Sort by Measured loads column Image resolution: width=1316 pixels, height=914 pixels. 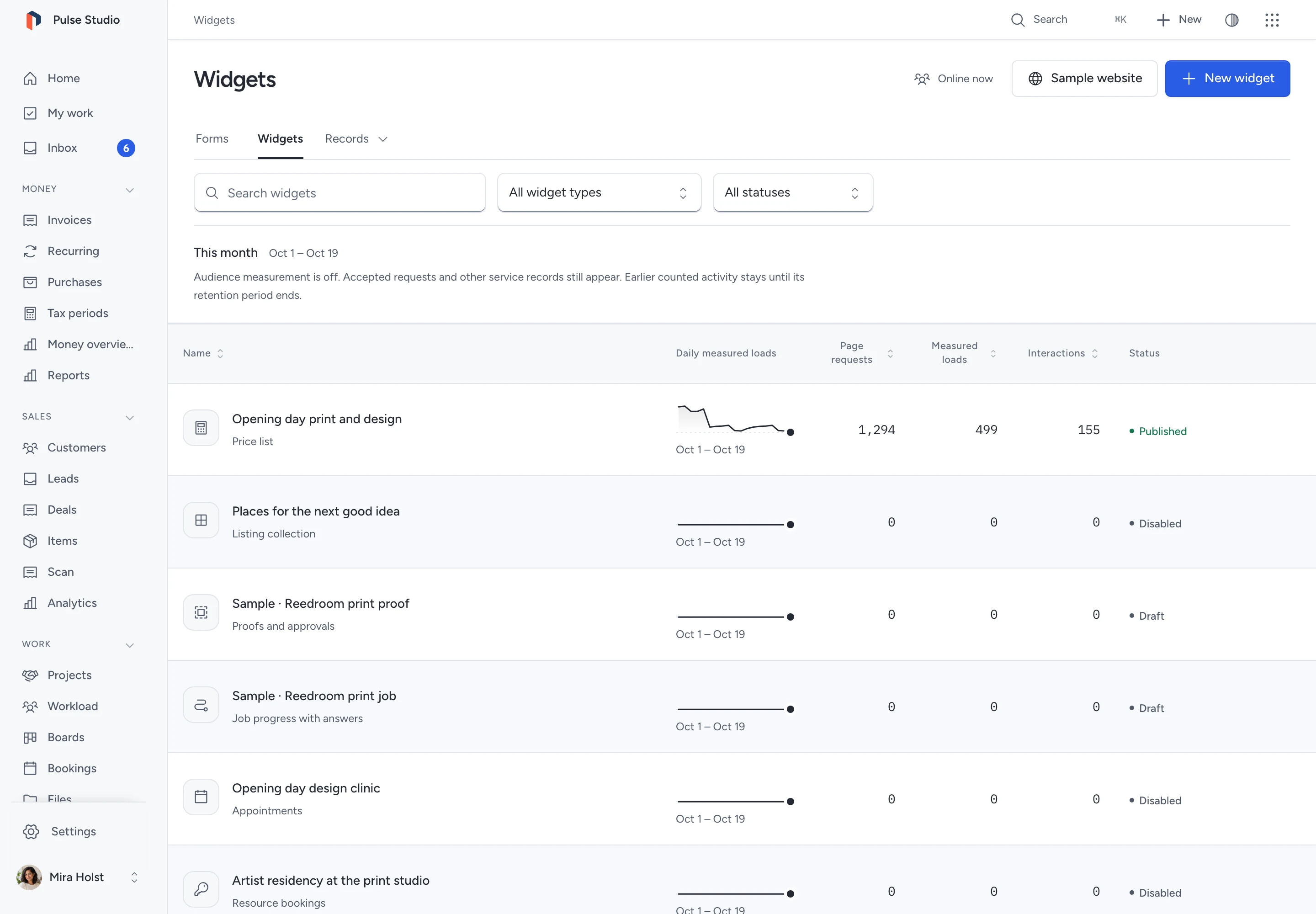coord(964,353)
